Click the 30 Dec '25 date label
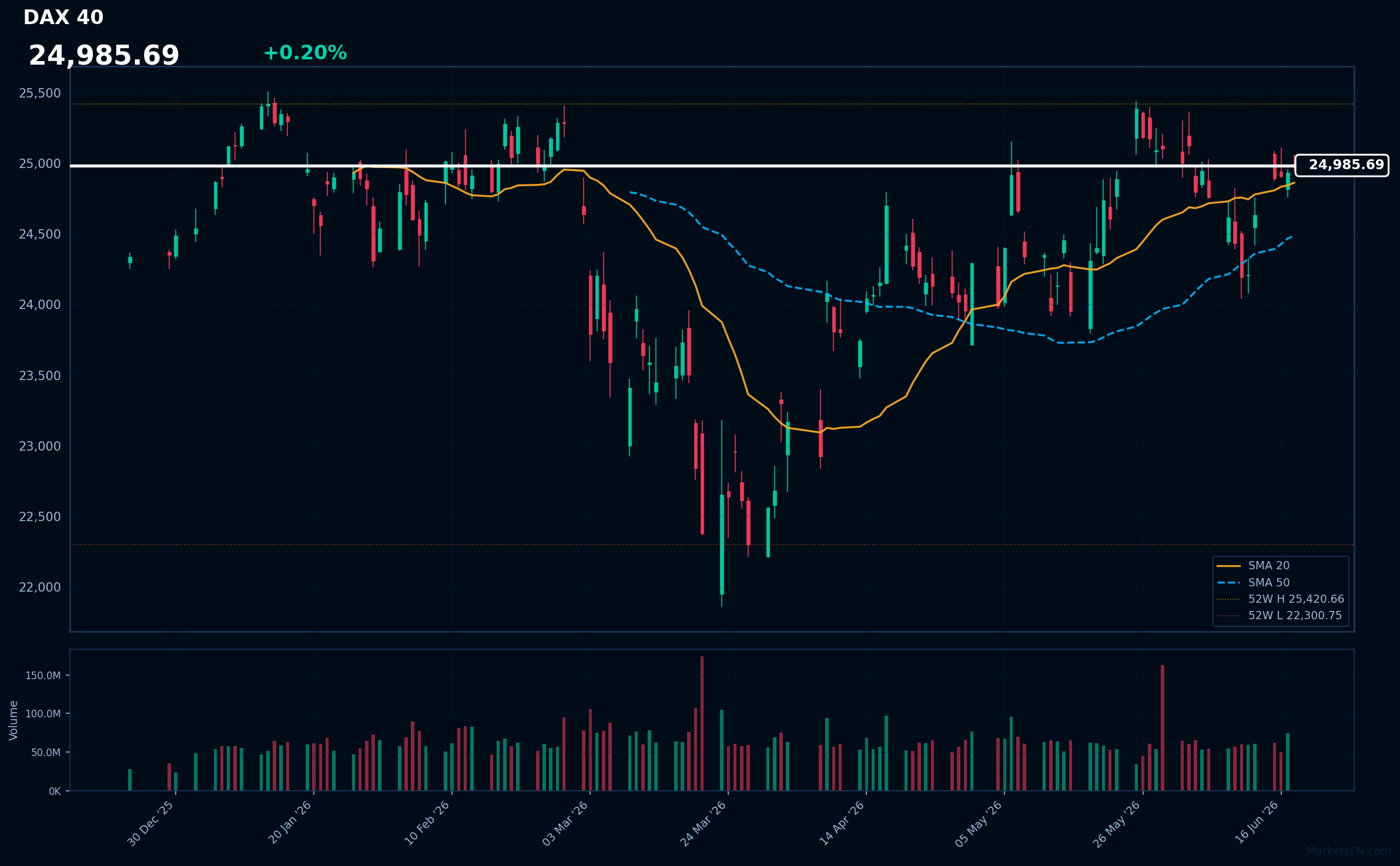 [151, 824]
